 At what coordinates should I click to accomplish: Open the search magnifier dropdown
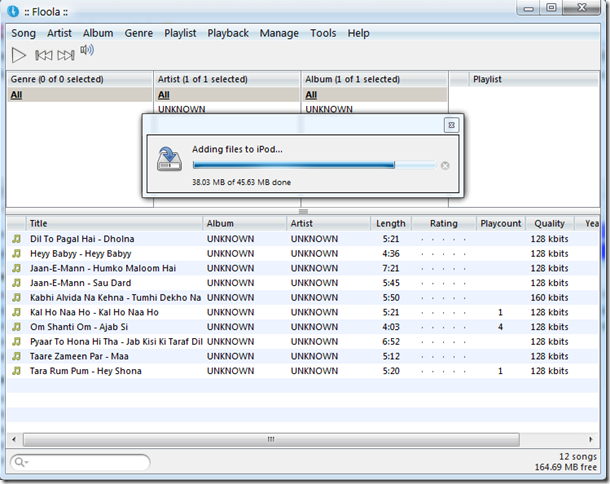(x=21, y=462)
